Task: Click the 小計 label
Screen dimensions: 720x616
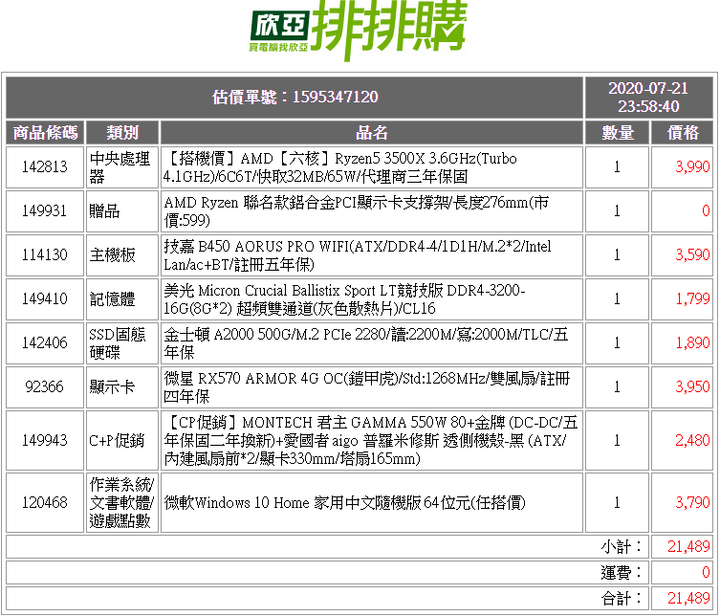Action: pyautogui.click(x=621, y=547)
